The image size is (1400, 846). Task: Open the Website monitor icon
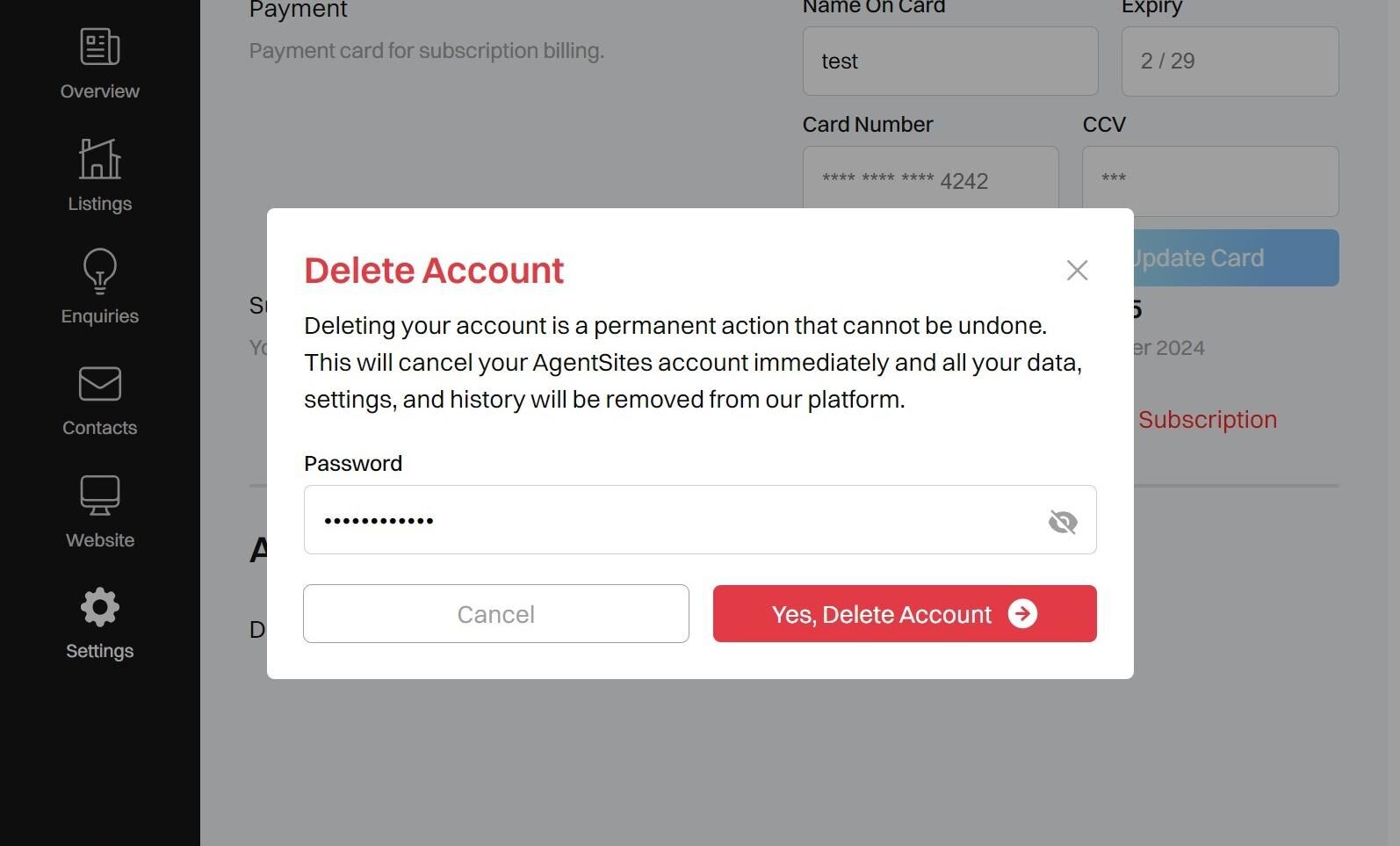coord(100,495)
